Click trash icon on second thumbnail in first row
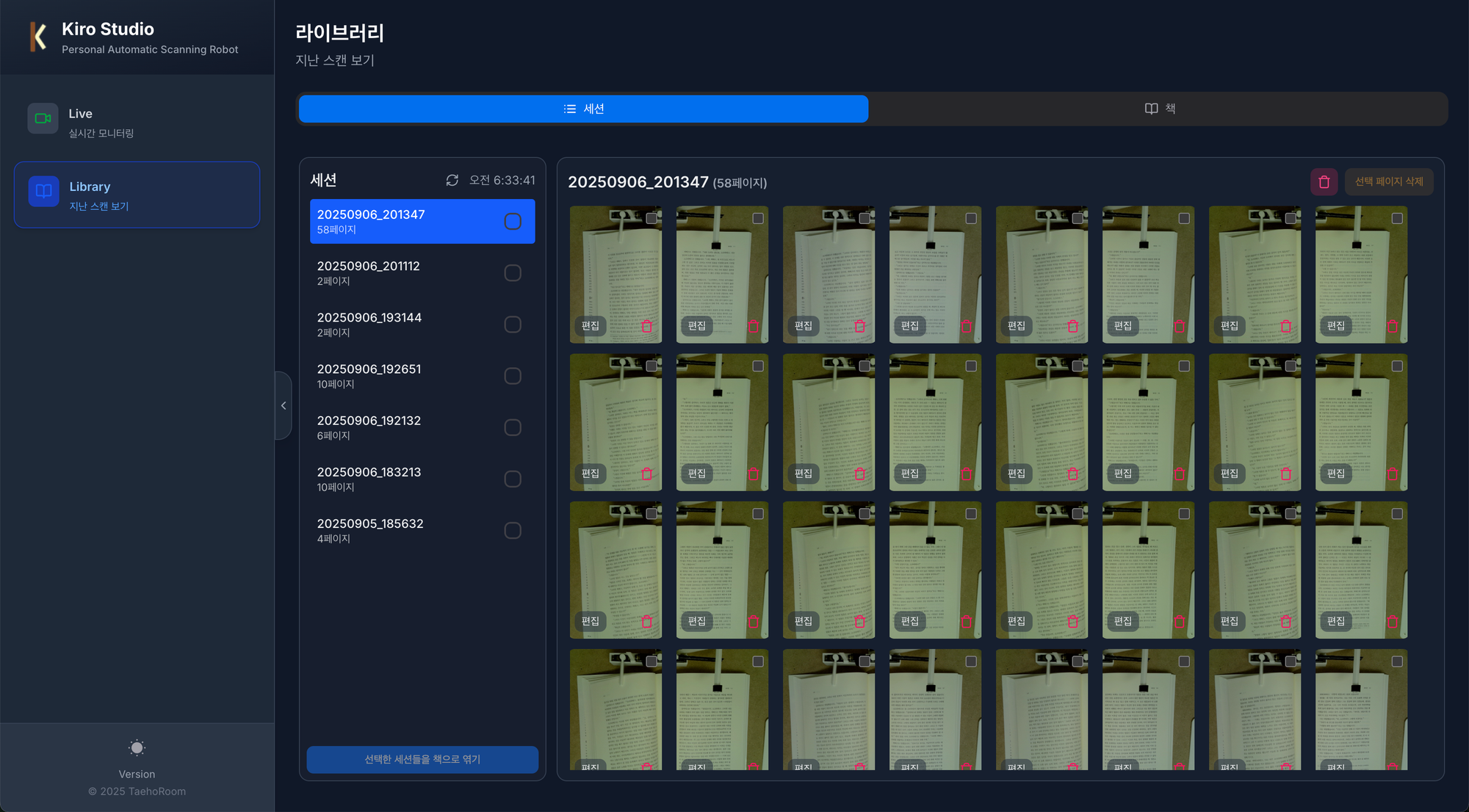1469x812 pixels. tap(753, 326)
